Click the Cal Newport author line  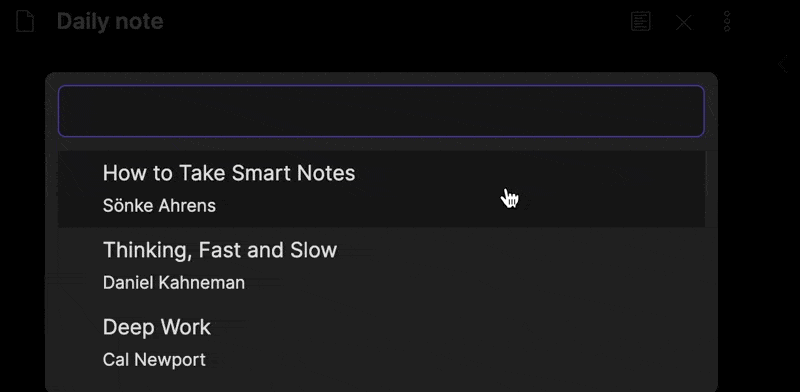pos(154,359)
